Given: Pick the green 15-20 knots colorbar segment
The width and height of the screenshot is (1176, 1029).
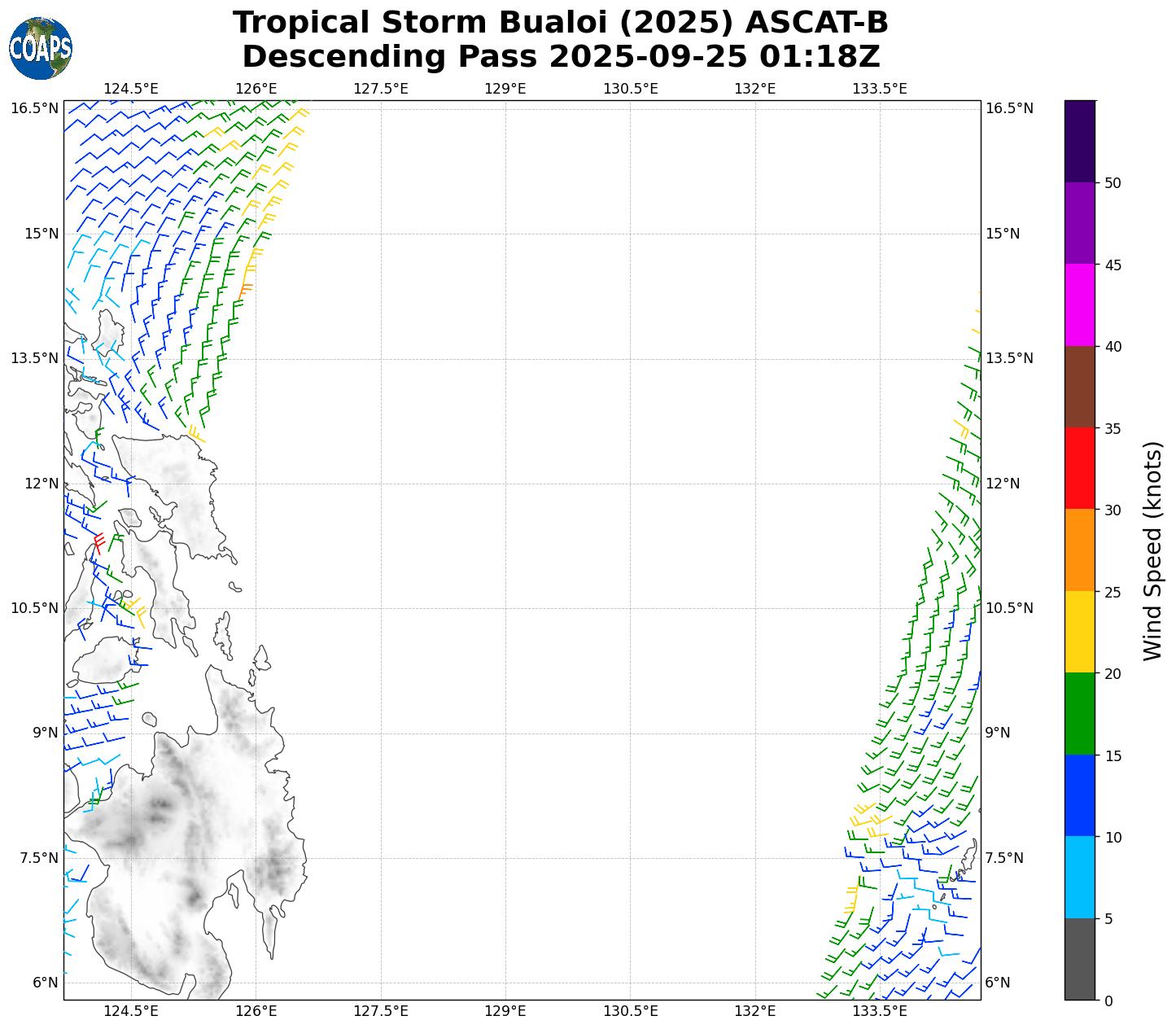Looking at the screenshot, I should [1080, 713].
